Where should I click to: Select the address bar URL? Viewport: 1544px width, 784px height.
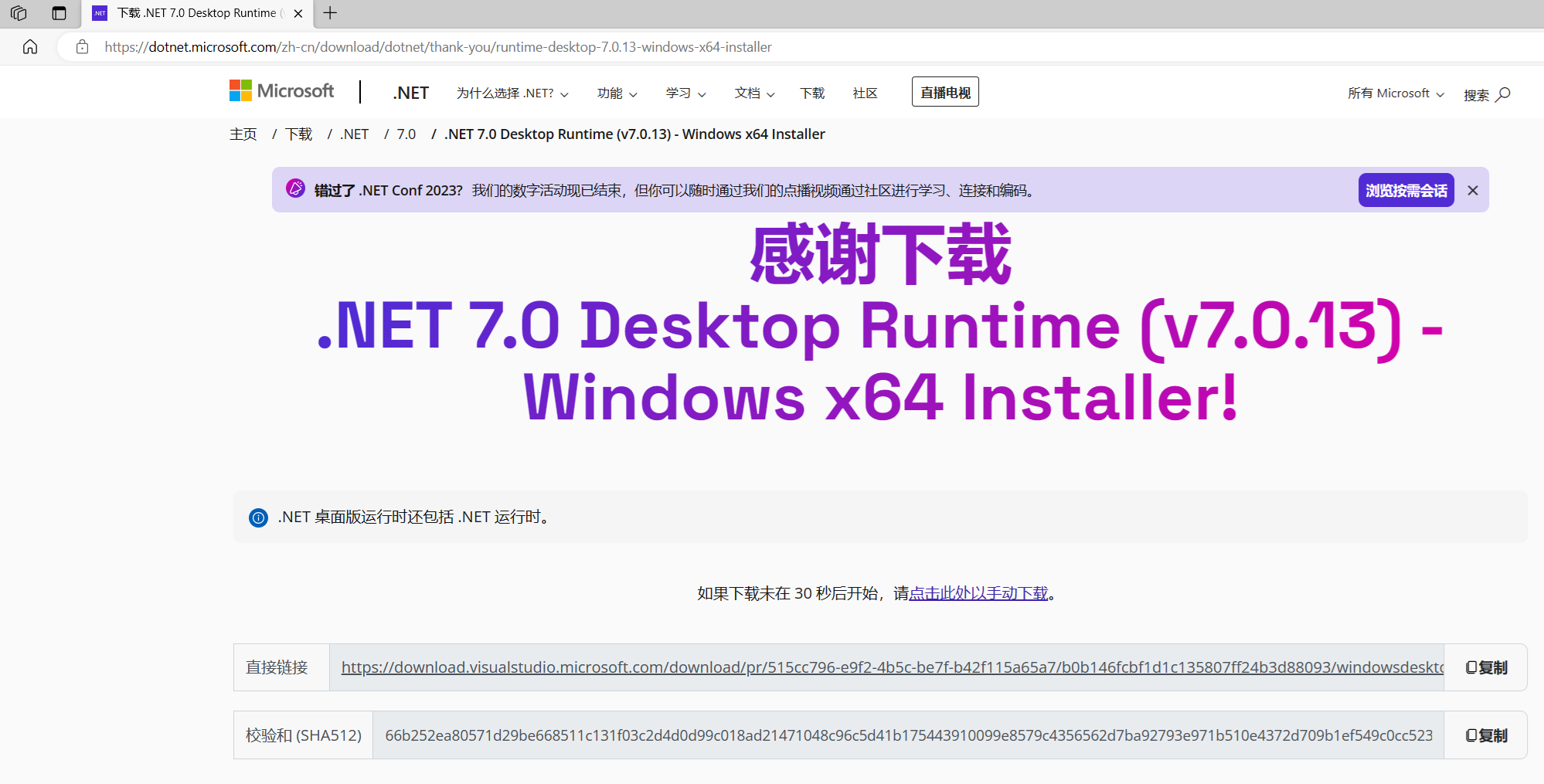pyautogui.click(x=438, y=47)
